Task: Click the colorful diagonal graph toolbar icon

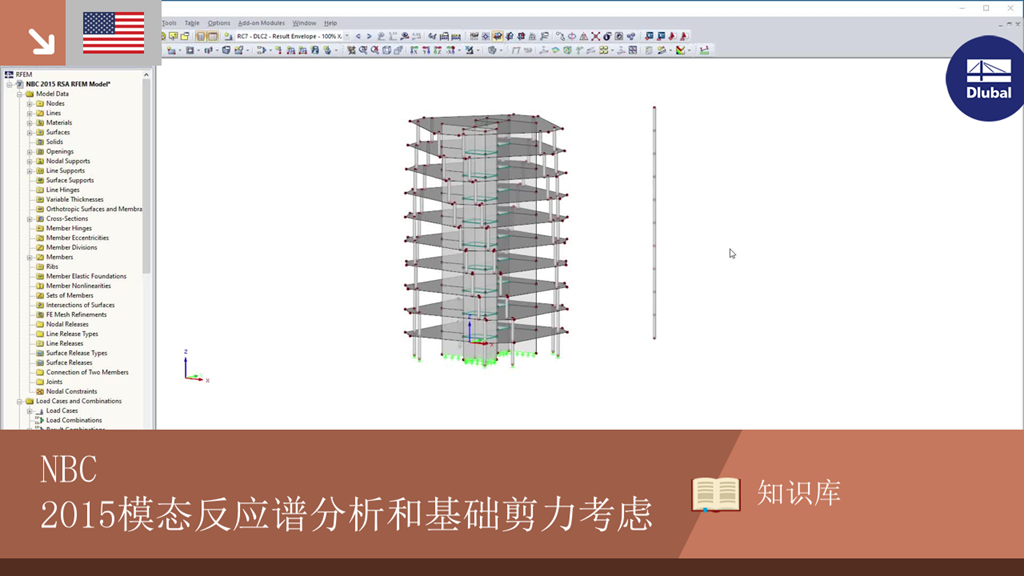Action: [x=680, y=50]
